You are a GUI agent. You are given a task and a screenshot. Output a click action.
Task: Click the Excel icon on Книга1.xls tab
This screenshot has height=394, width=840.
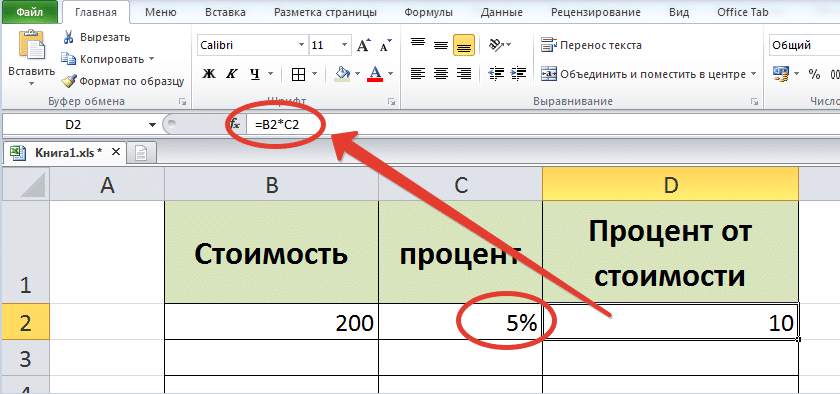(x=18, y=153)
